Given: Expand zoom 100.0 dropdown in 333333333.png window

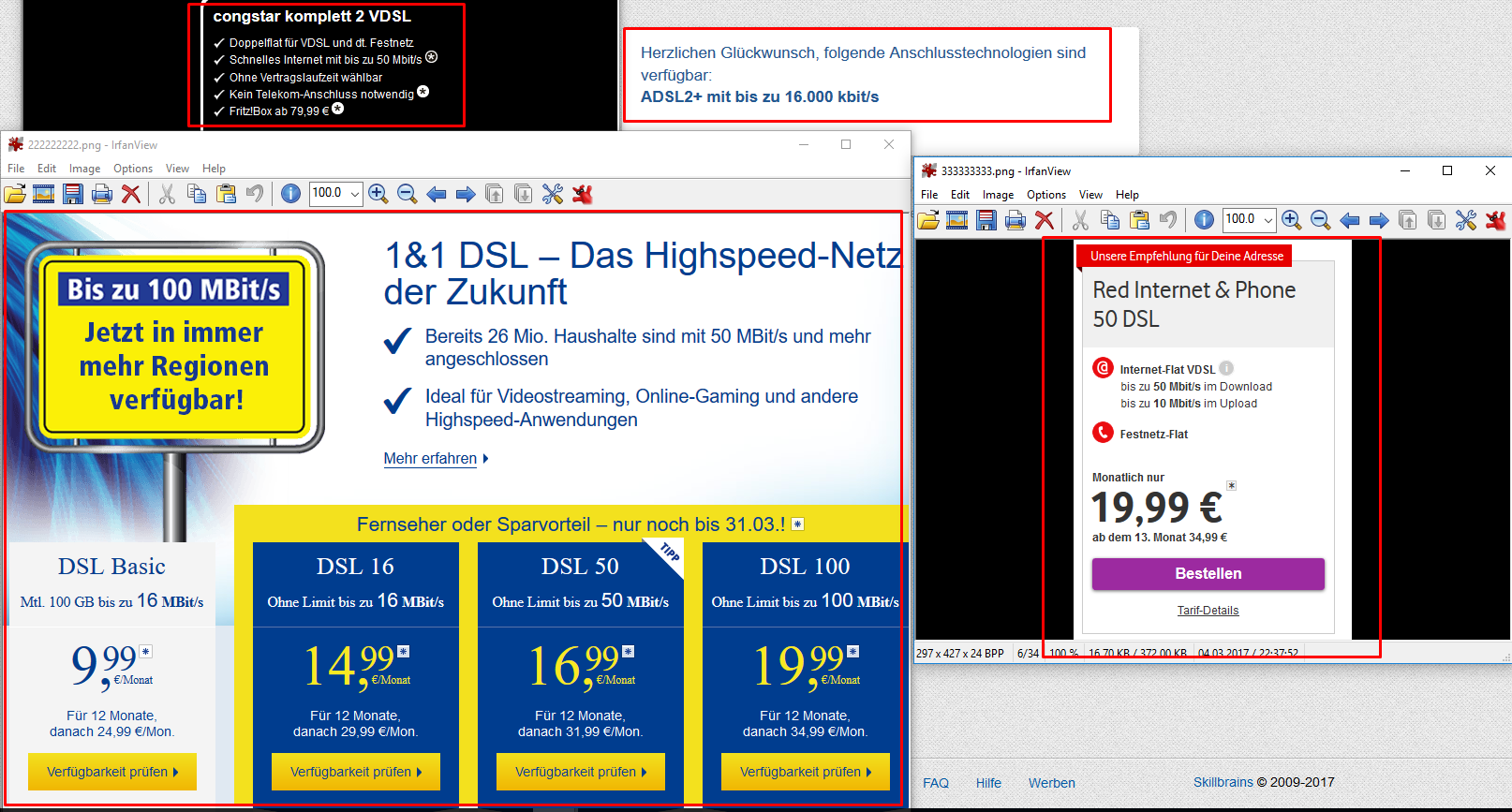Looking at the screenshot, I should click(1268, 220).
